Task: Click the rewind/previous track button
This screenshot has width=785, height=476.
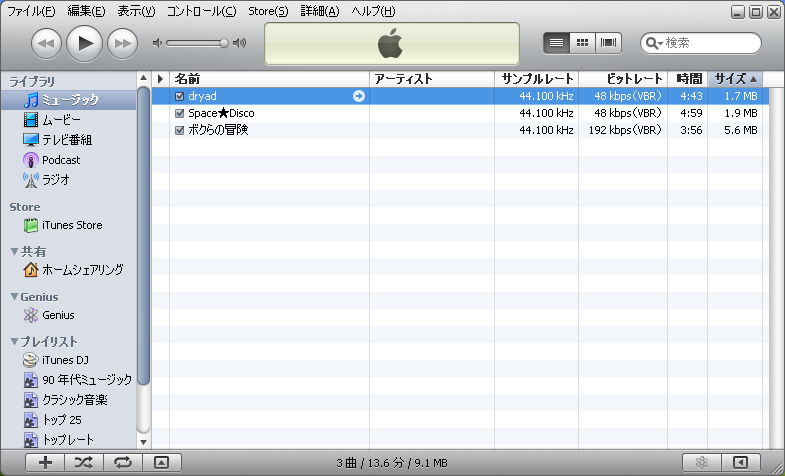Action: [46, 44]
